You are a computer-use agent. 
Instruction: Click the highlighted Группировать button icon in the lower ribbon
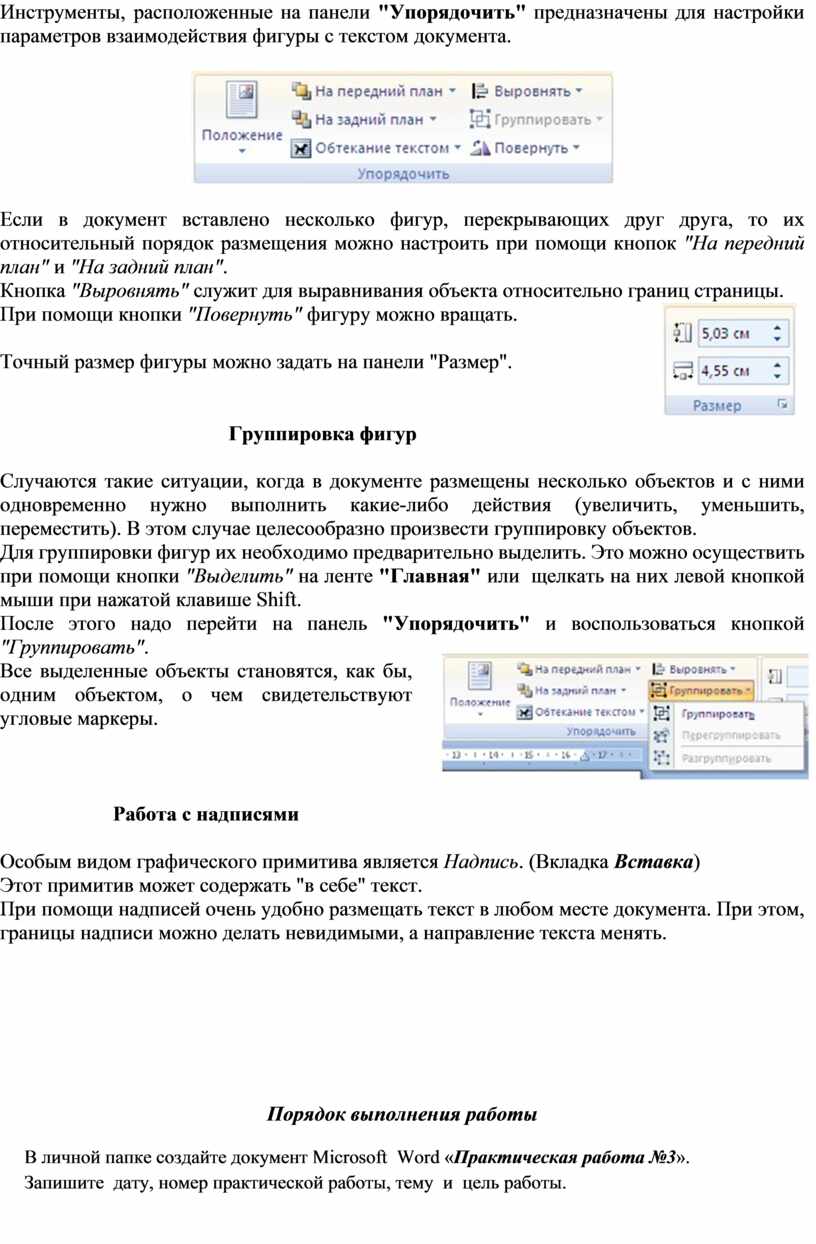click(x=659, y=690)
